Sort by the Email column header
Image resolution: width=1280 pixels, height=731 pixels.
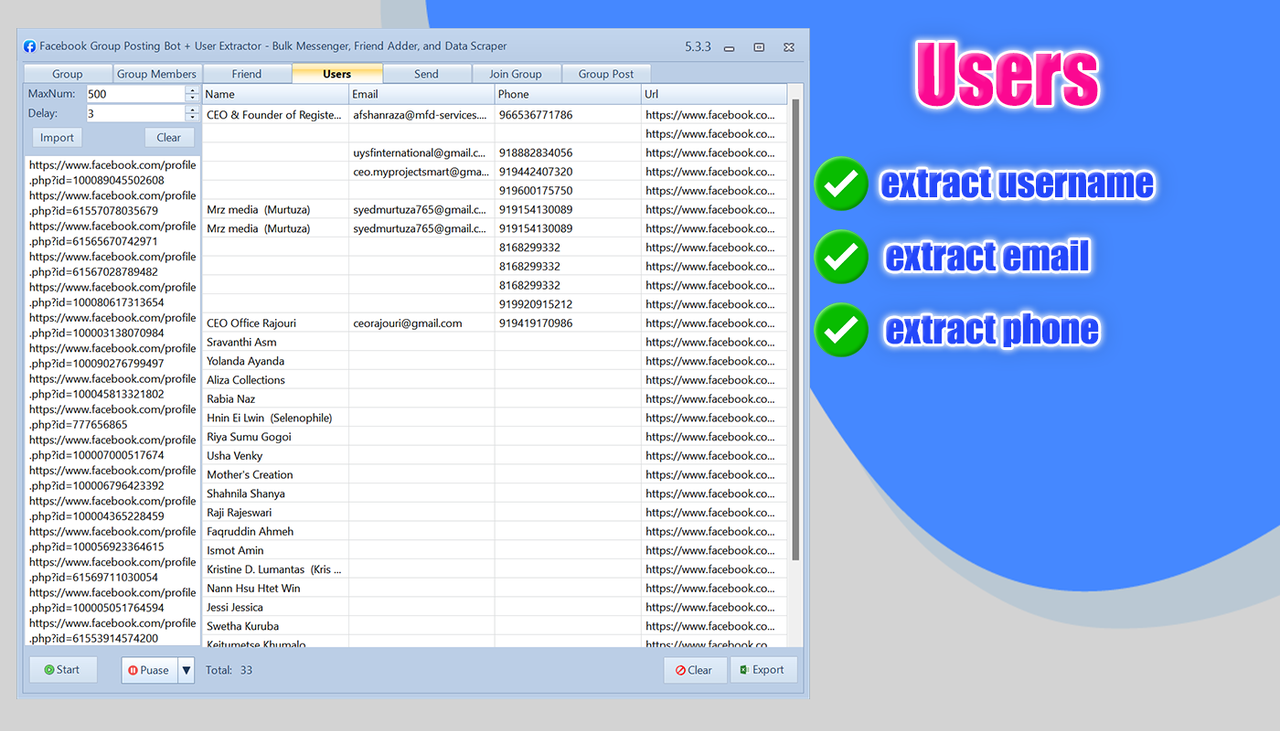point(421,94)
